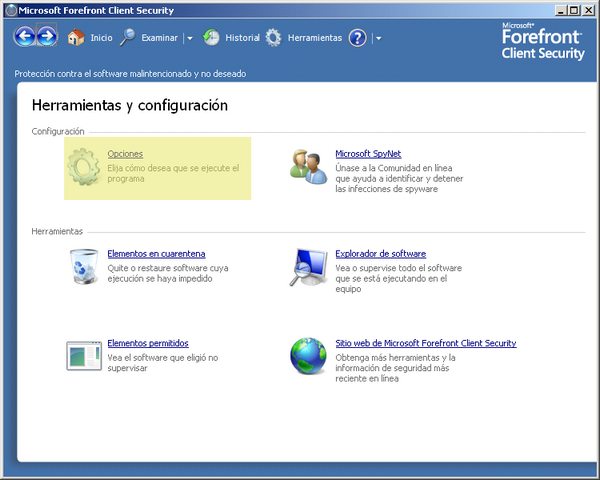
Task: Visit Sitio web de Microsoft Forefront Client Security
Action: click(x=426, y=343)
